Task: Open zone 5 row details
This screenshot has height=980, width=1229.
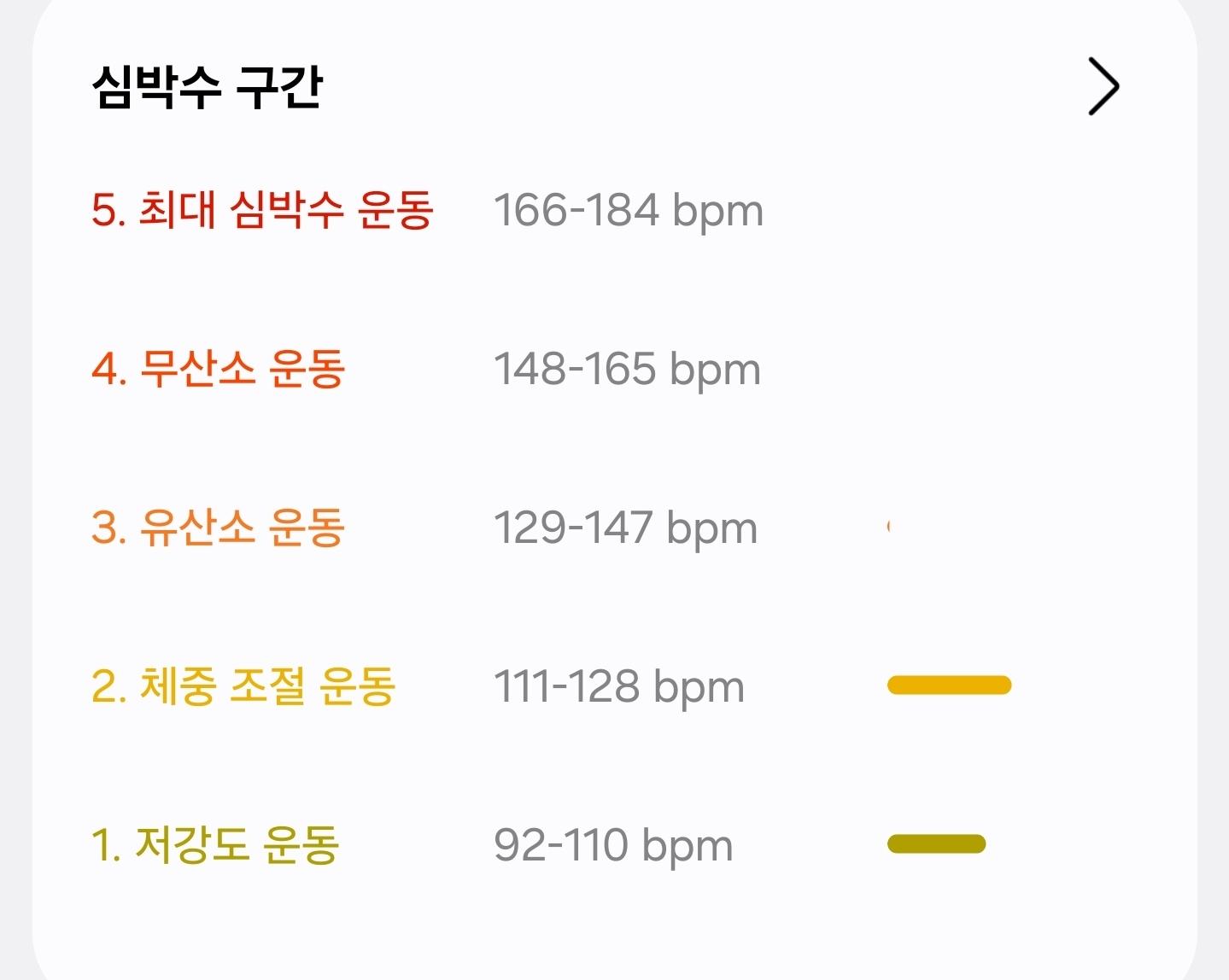Action: click(598, 210)
